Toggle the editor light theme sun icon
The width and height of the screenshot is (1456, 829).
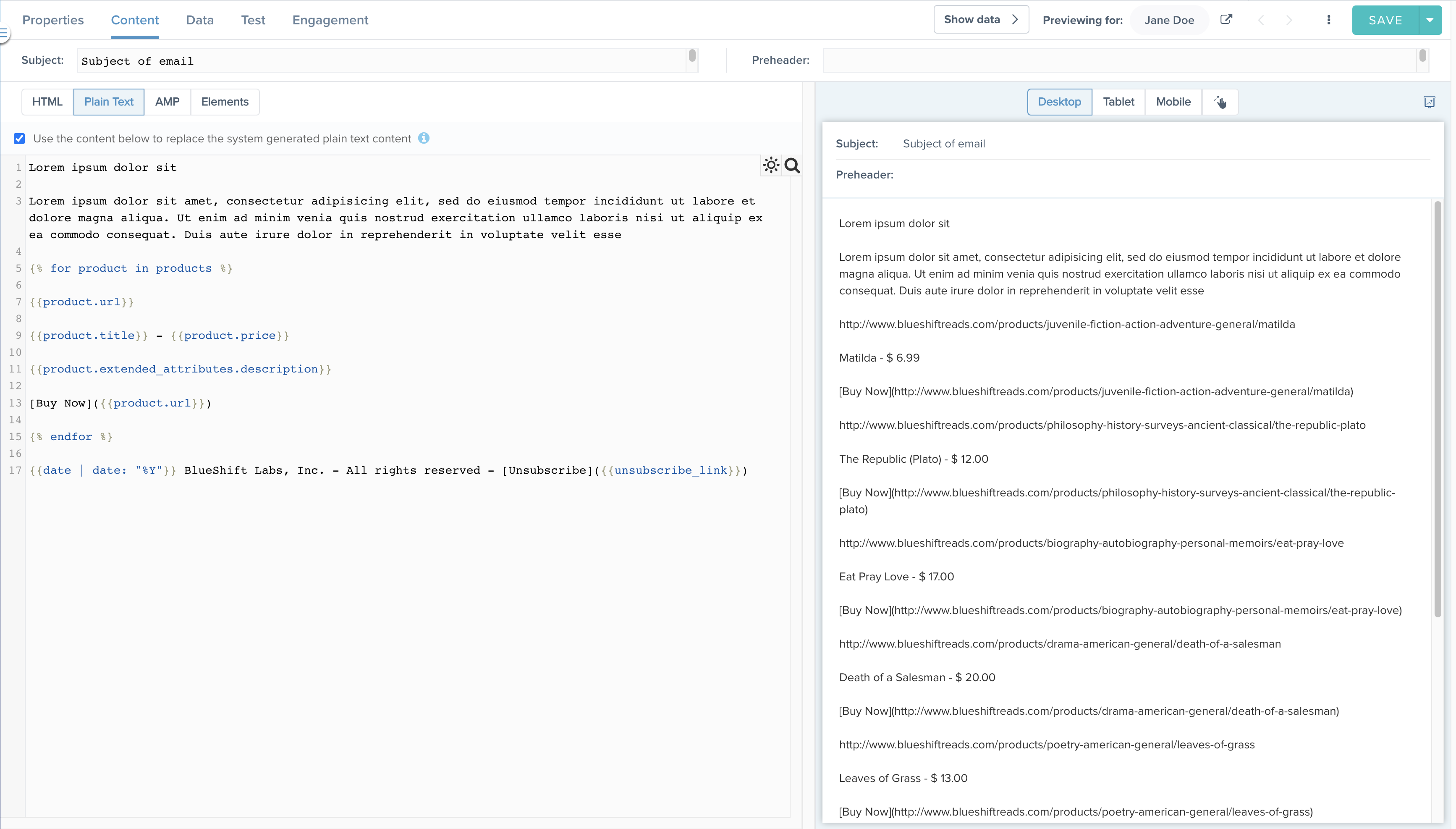click(x=771, y=165)
